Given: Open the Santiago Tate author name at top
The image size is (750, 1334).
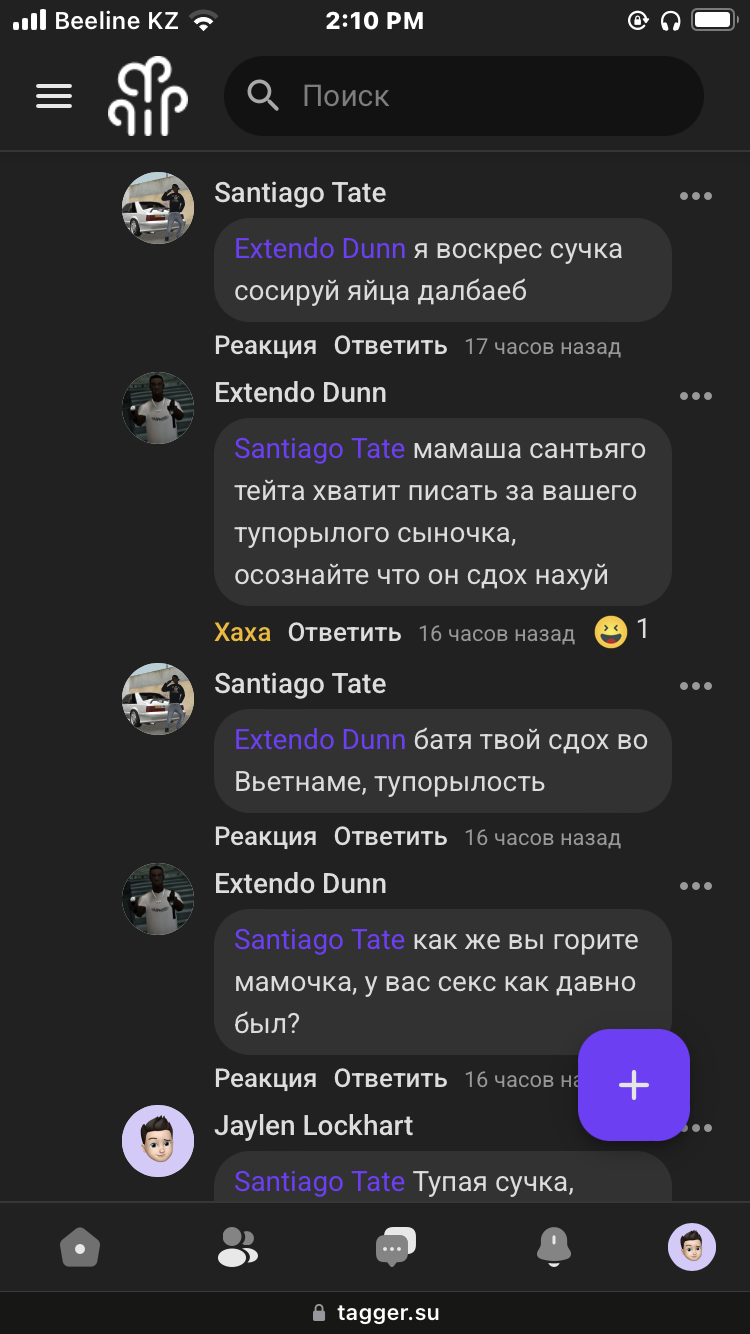Looking at the screenshot, I should tap(300, 193).
